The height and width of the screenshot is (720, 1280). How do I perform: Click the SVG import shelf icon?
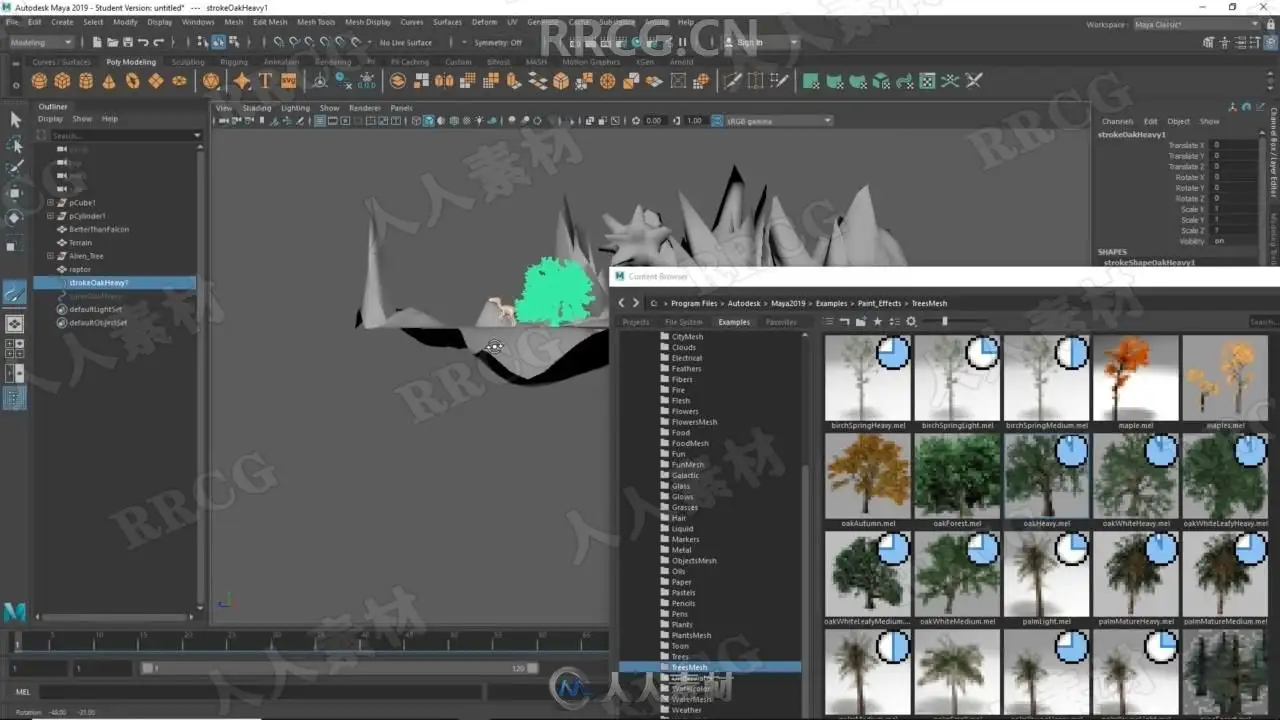click(x=288, y=81)
